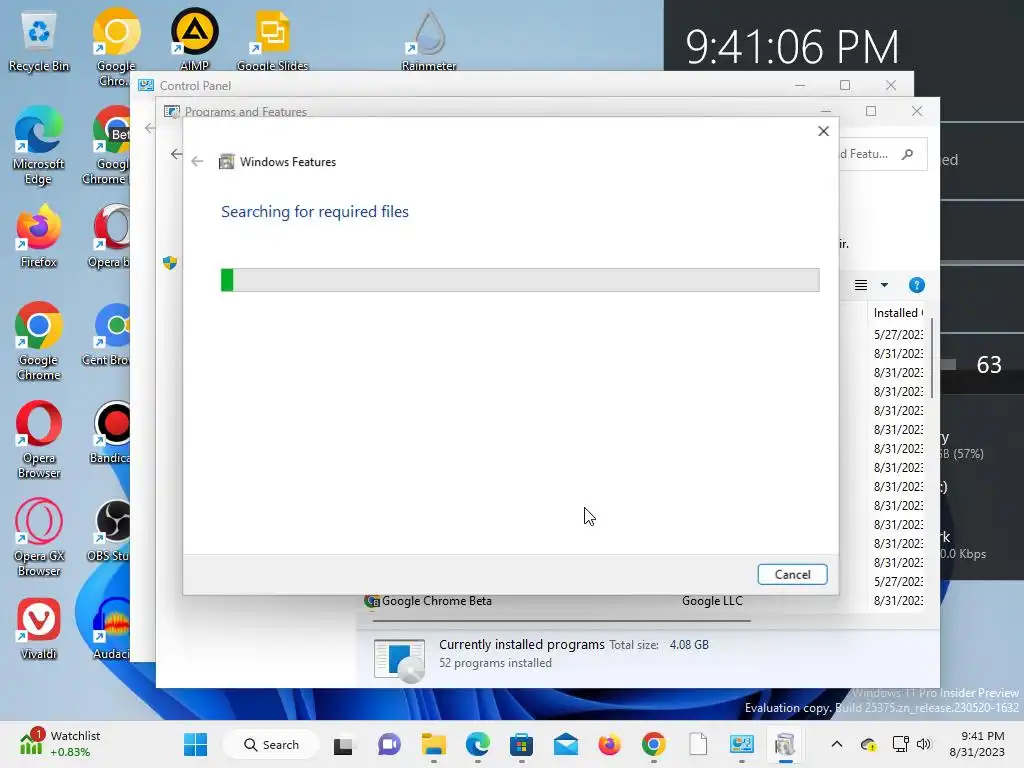This screenshot has height=768, width=1024.
Task: Click the help icon in Programs and Features
Action: click(x=916, y=285)
